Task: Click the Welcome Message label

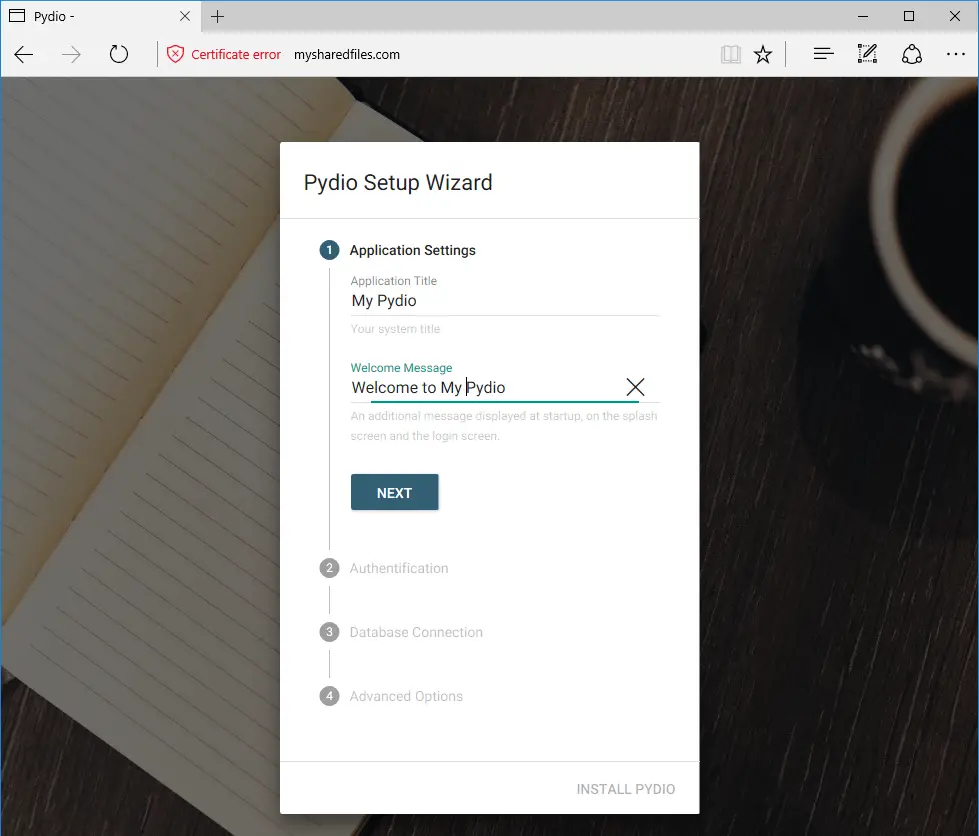Action: pyautogui.click(x=401, y=368)
